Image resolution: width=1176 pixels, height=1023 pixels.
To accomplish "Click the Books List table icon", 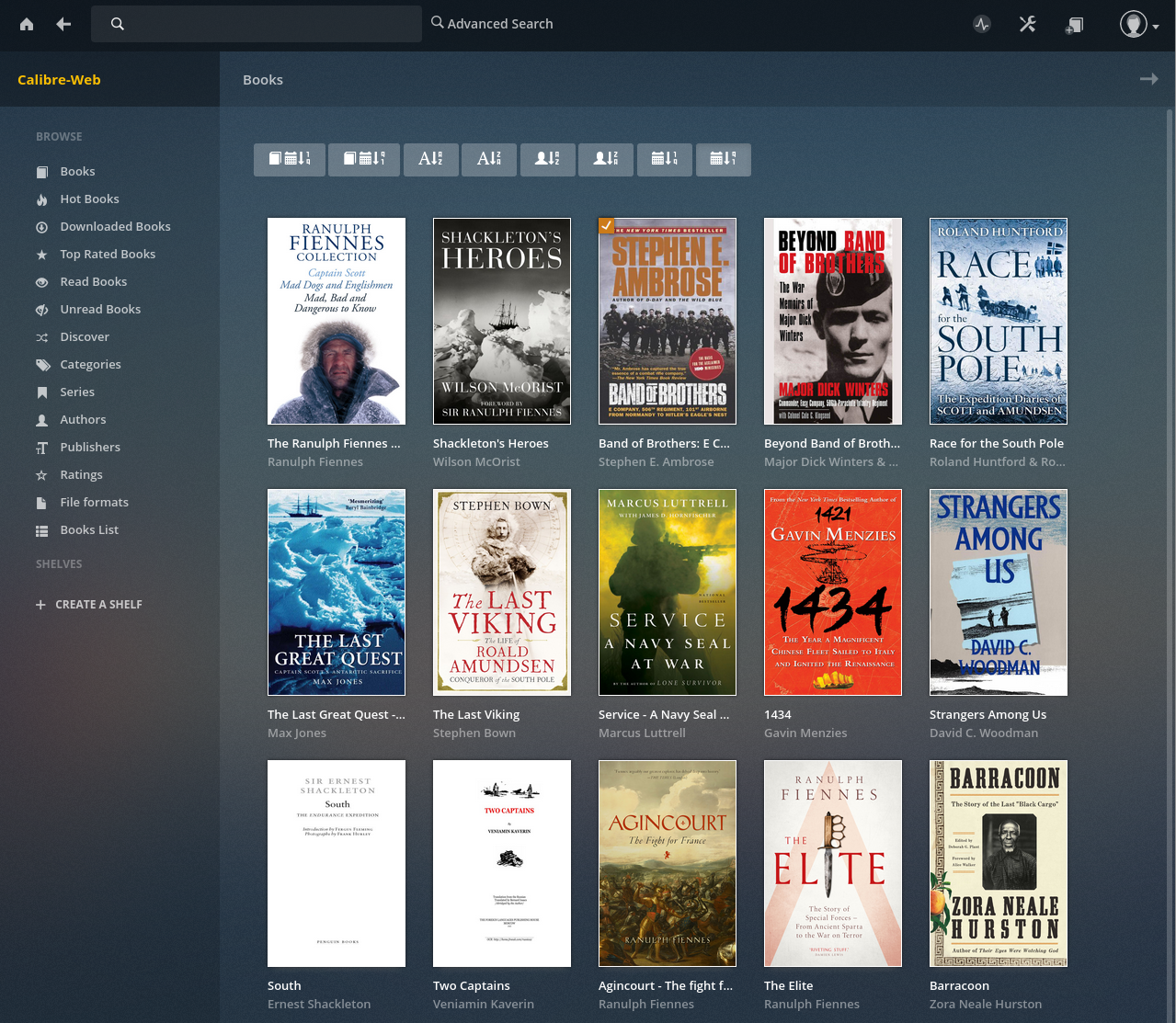I will 41,530.
